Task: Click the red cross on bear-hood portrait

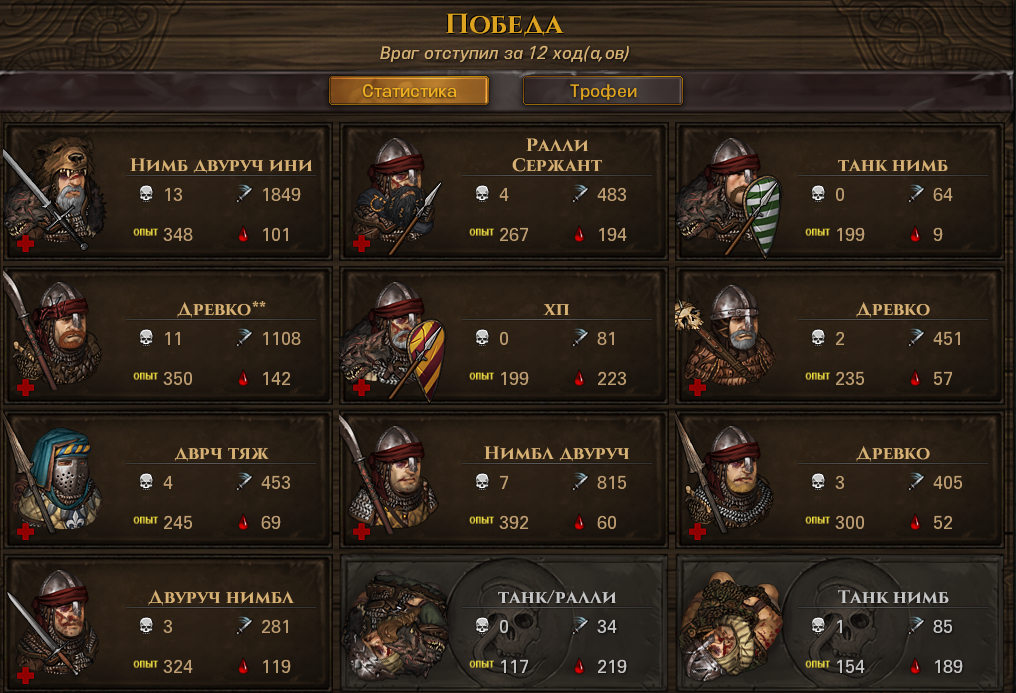Action: pyautogui.click(x=25, y=244)
